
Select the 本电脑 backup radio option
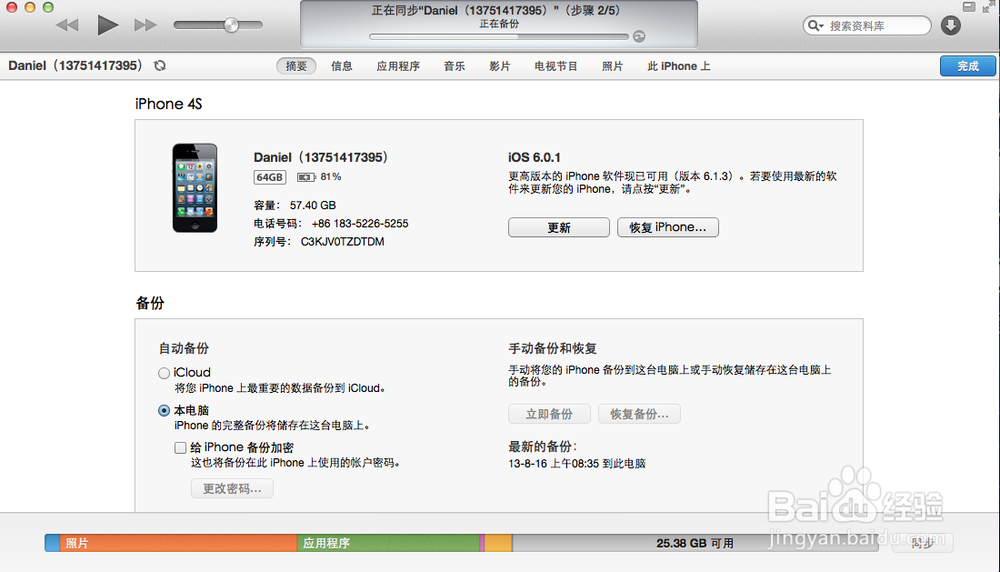coord(164,411)
